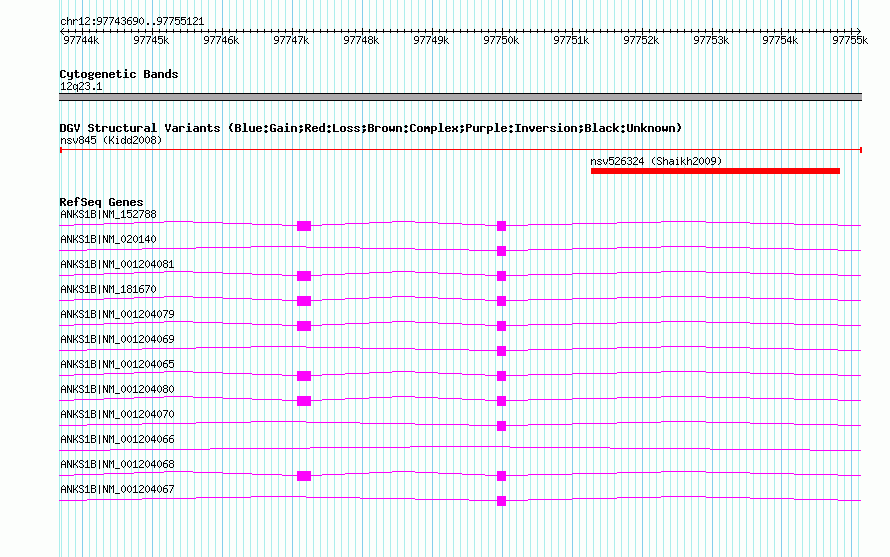890x557 pixels.
Task: Select the Cytogenetic Bands track title
Action: [x=119, y=74]
